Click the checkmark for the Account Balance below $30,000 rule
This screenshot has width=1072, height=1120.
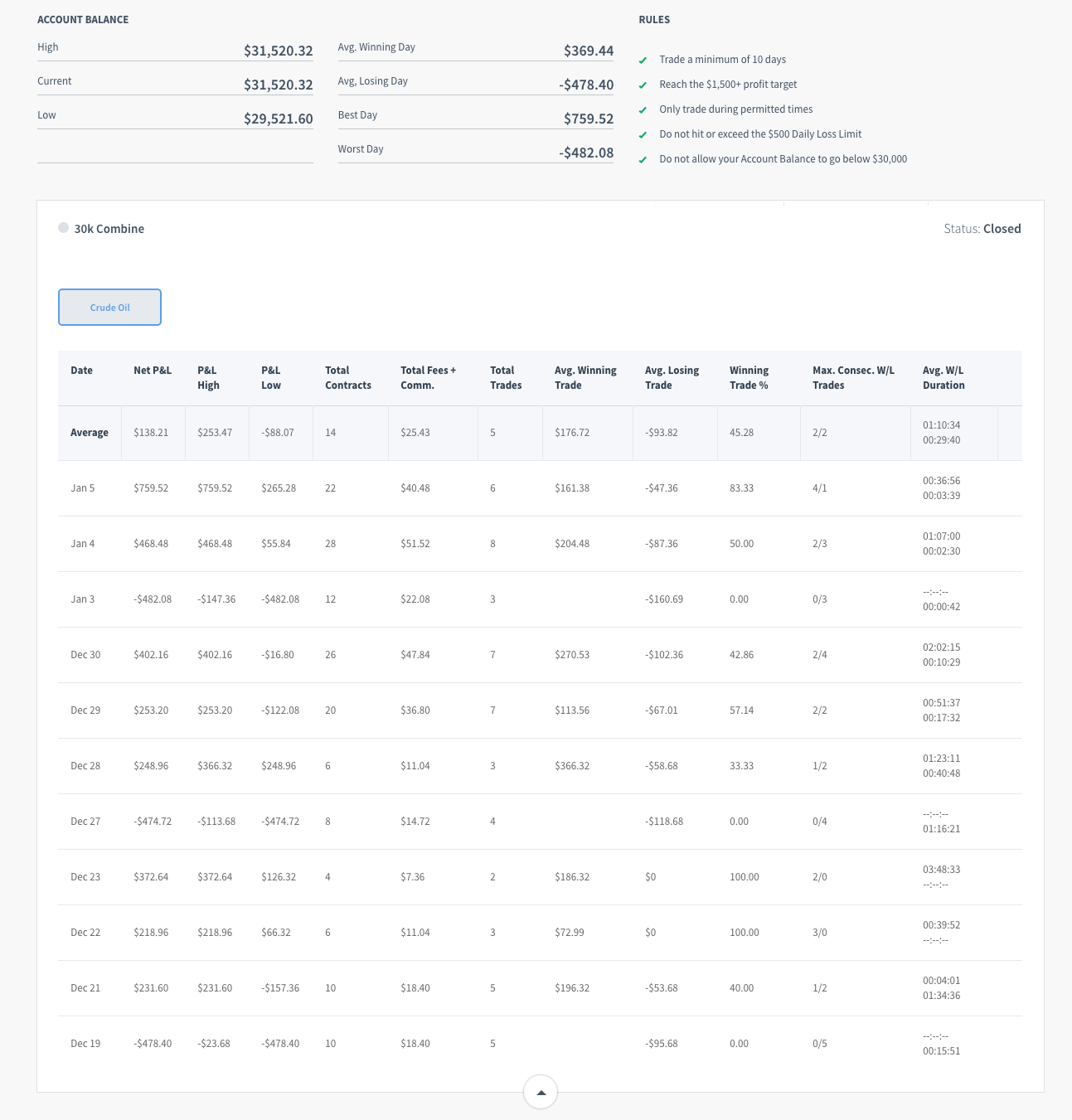pos(643,160)
